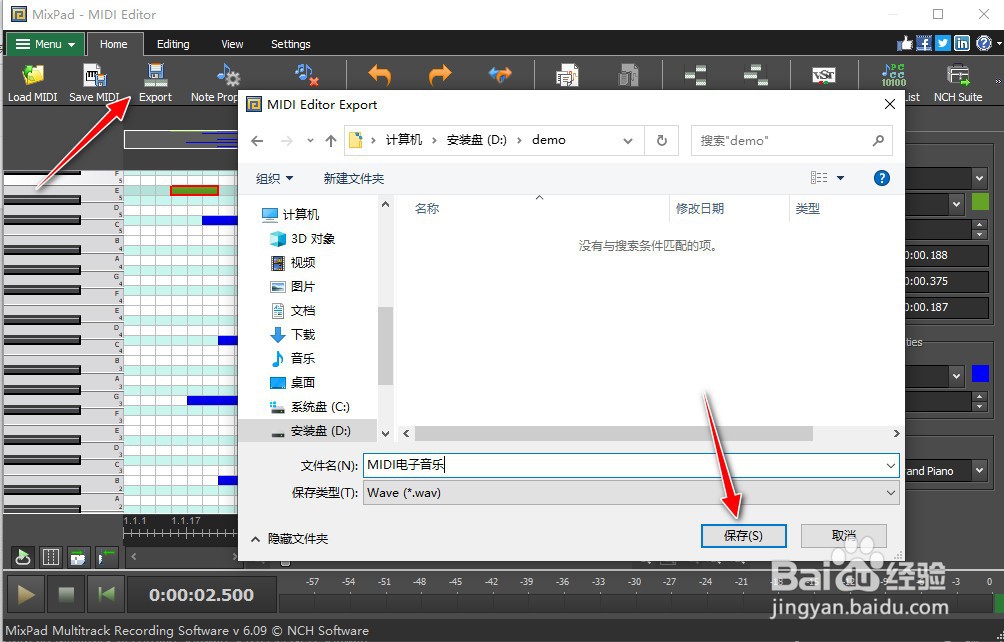Open the Export tool in MixPad
The width and height of the screenshot is (1004, 642).
[155, 83]
